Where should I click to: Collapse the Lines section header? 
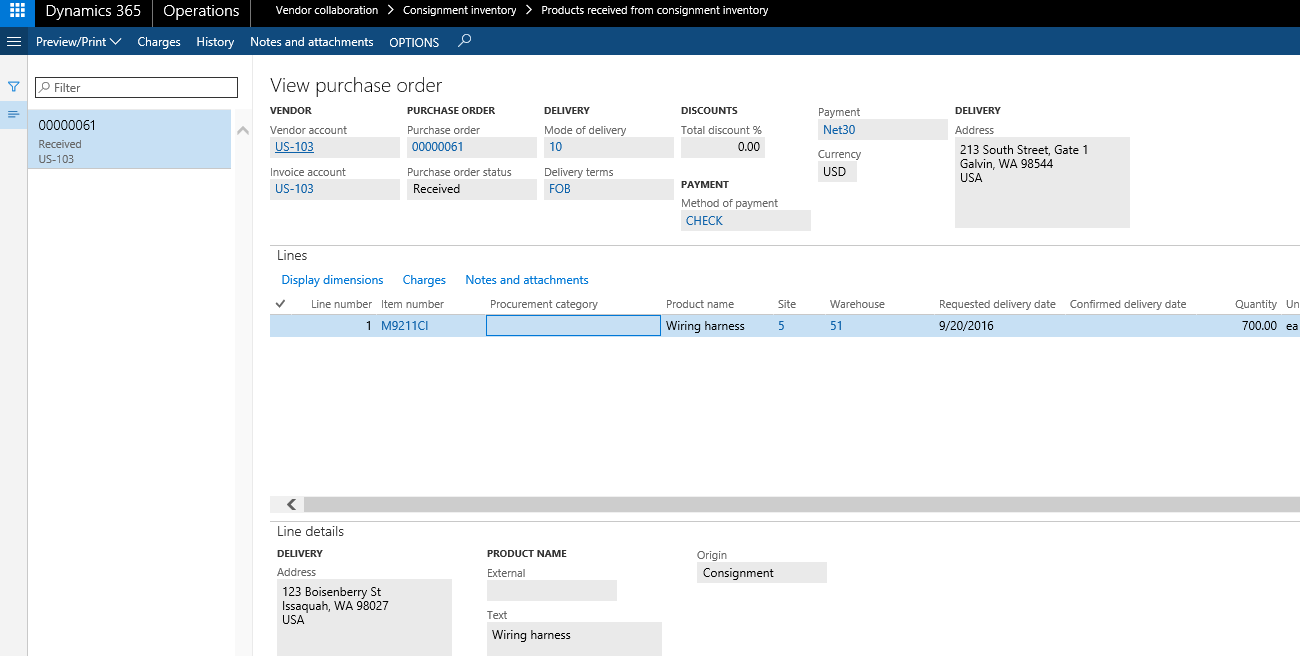pyautogui.click(x=292, y=256)
